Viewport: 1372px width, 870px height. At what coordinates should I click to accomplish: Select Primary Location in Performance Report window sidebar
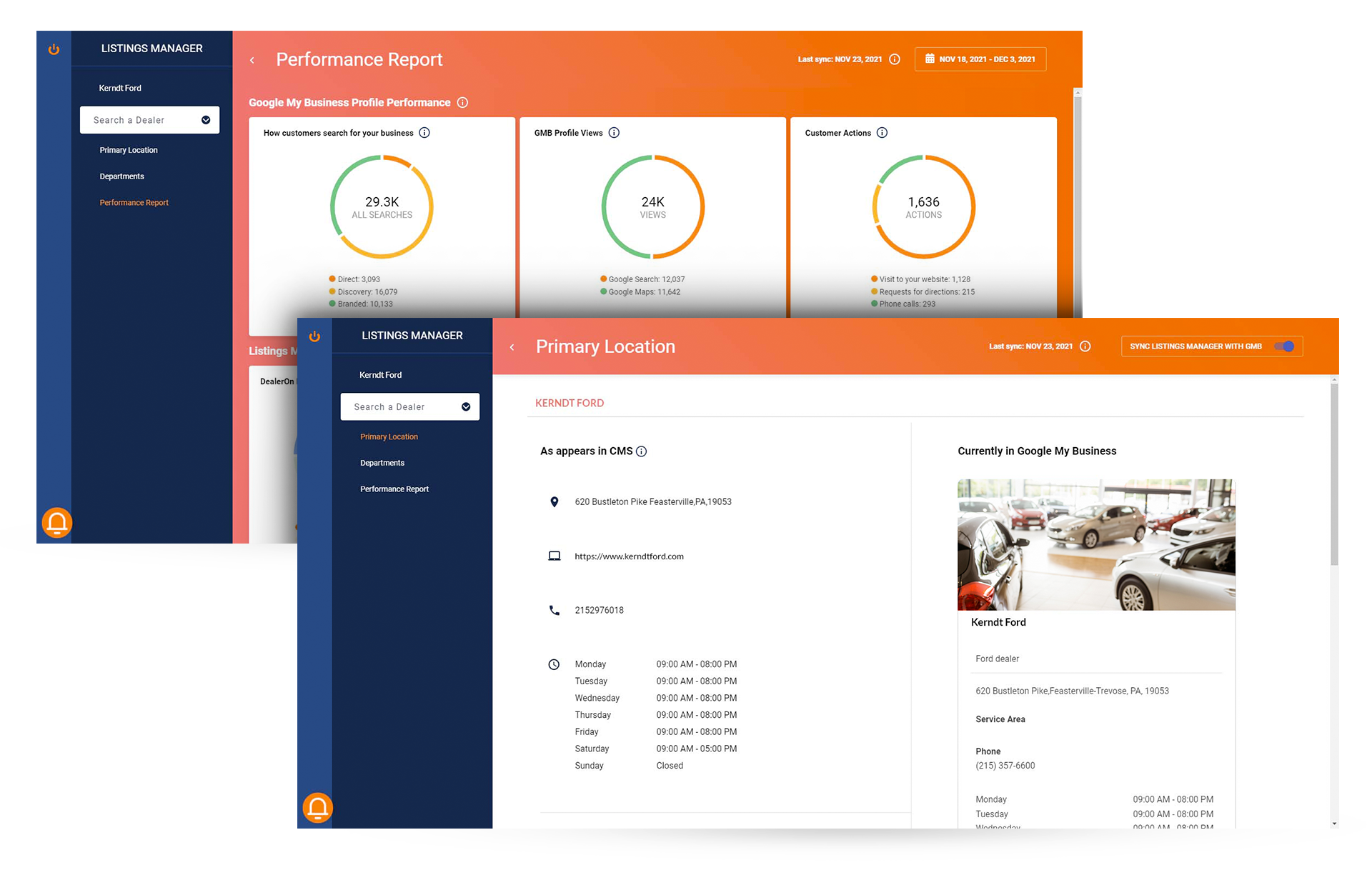pyautogui.click(x=129, y=150)
